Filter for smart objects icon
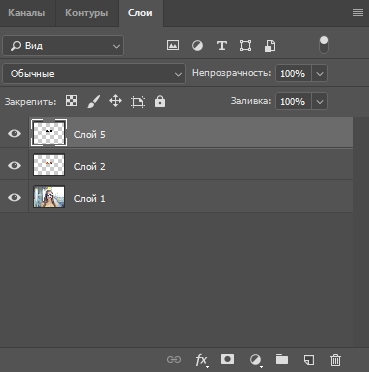 (x=270, y=46)
